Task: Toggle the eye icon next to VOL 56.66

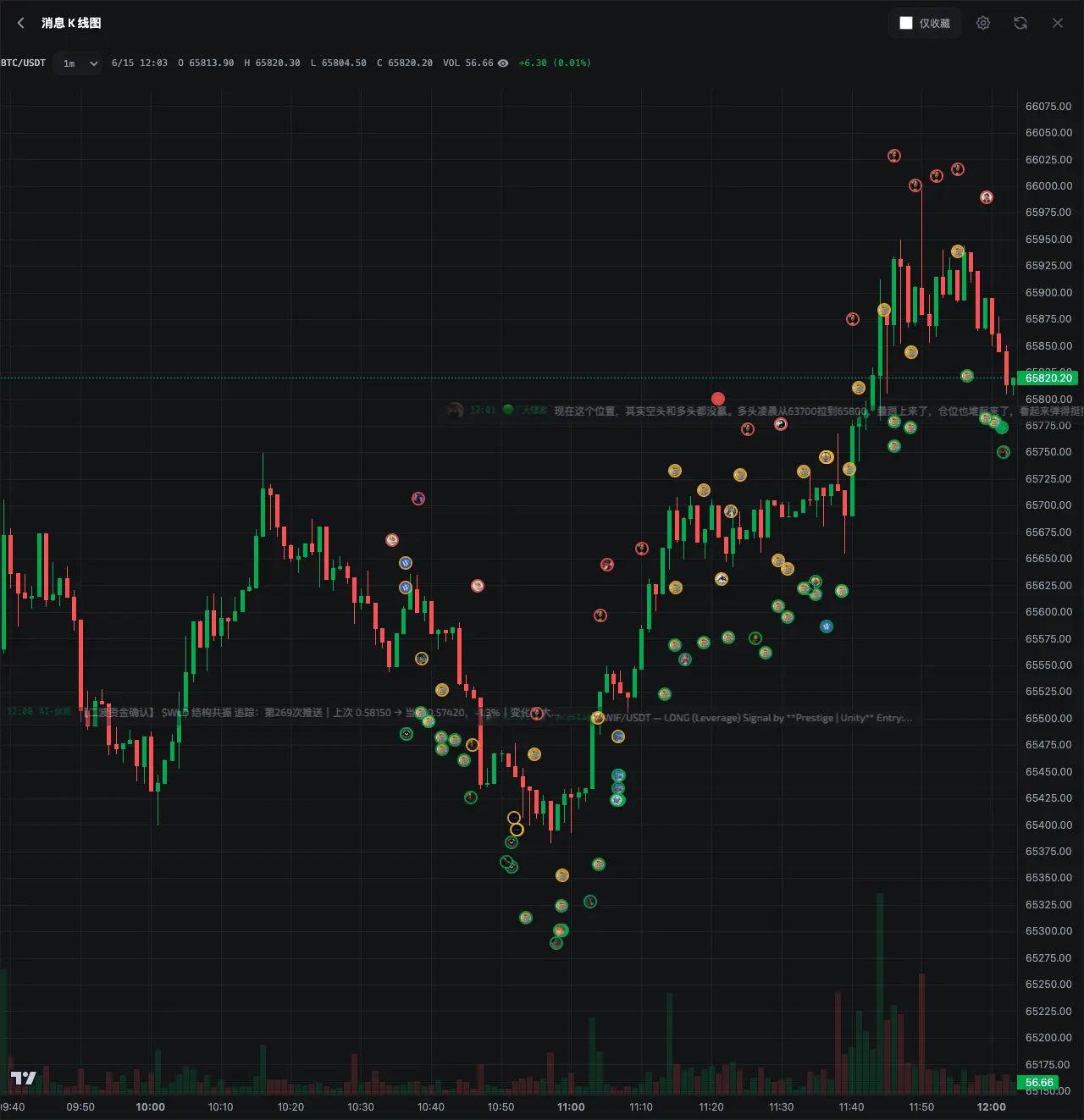Action: [x=503, y=63]
